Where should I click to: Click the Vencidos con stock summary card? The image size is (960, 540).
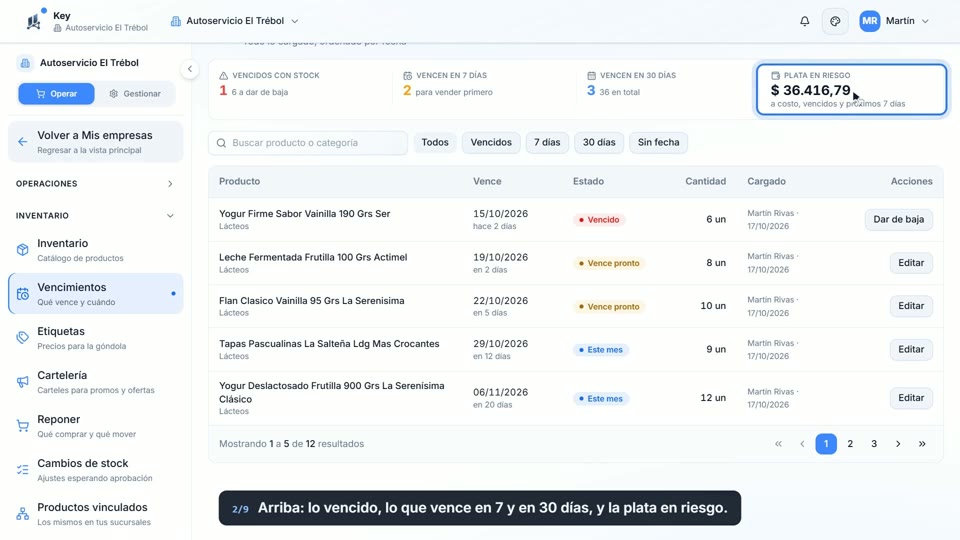(300, 89)
